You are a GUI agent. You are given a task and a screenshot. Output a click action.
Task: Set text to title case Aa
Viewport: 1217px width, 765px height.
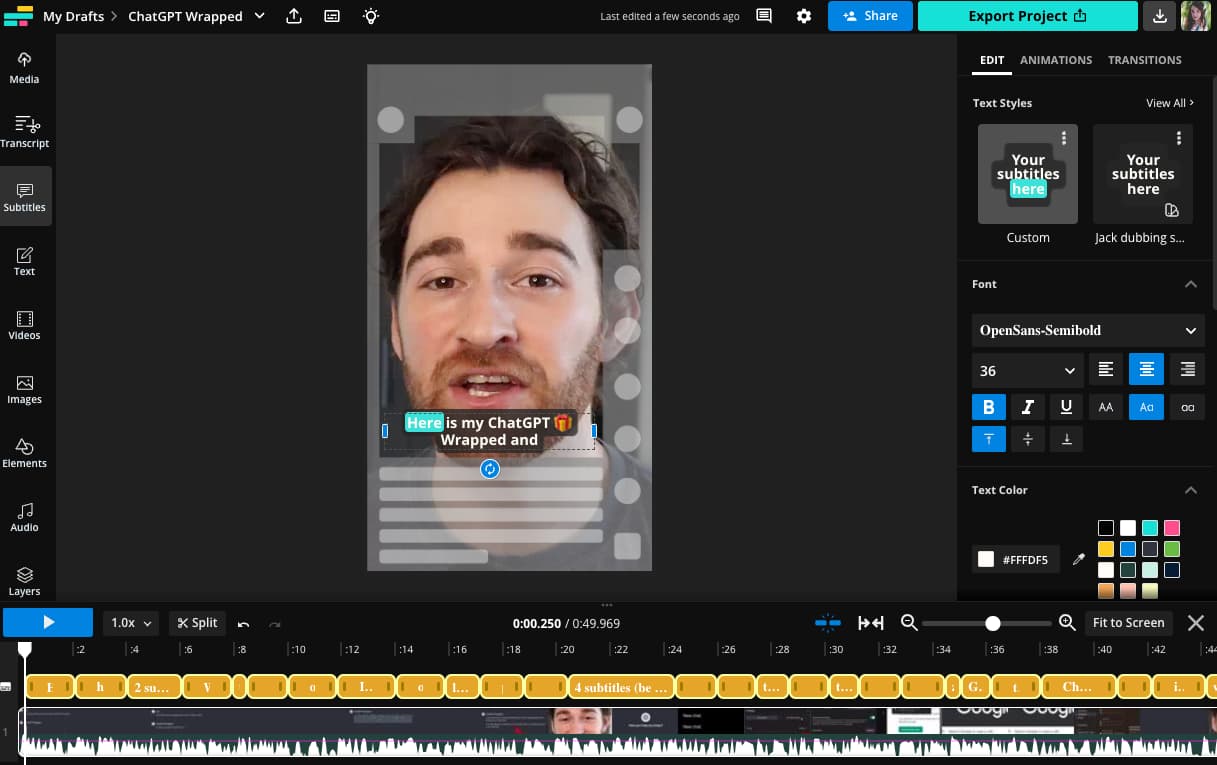(x=1147, y=407)
